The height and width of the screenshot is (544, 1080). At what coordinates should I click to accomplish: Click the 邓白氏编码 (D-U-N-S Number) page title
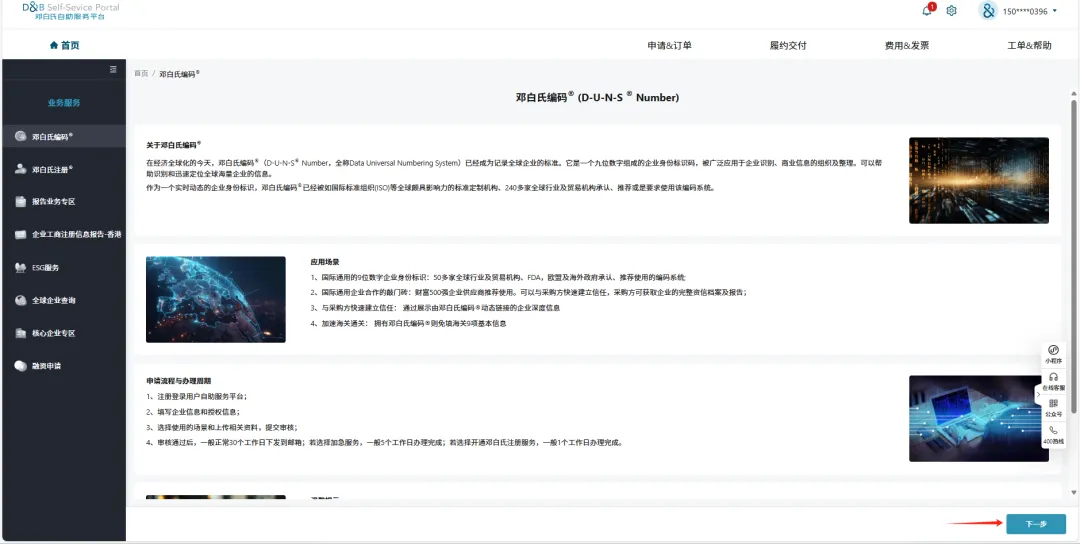click(597, 98)
